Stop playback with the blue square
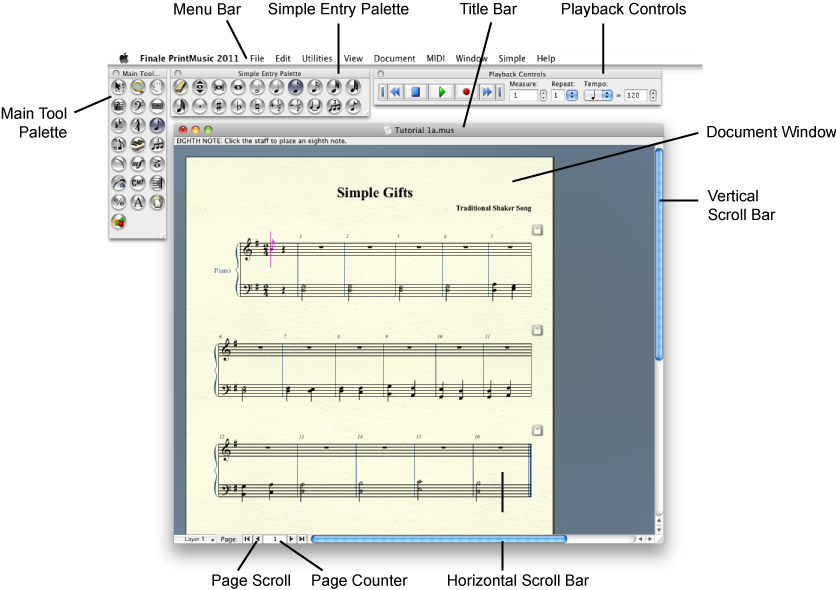Viewport: 836px width, 590px height. coord(415,92)
